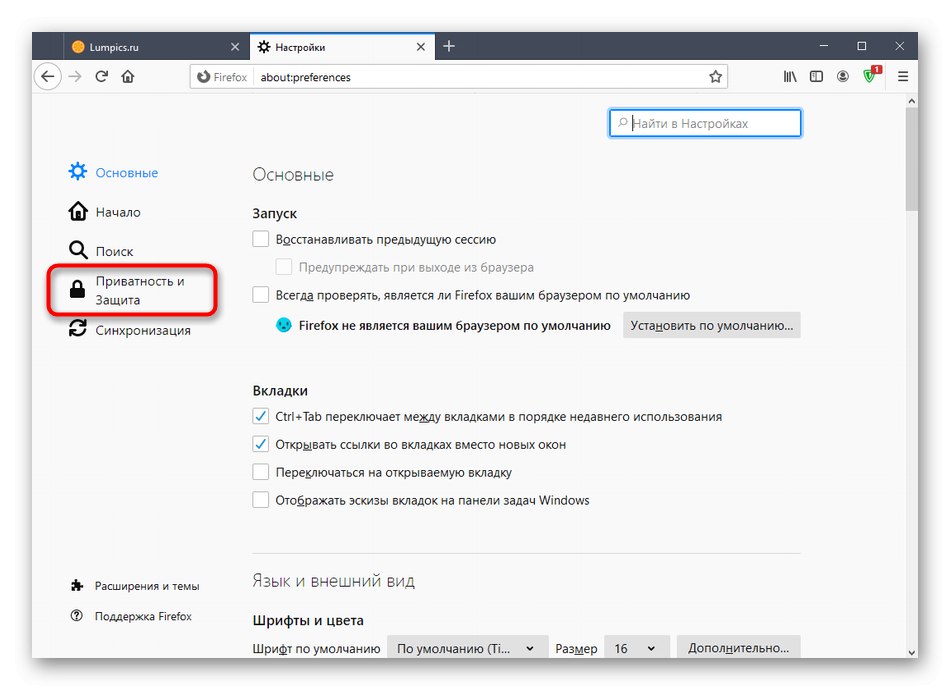
Task: Click the Шрифты и цвета heading
Action: [308, 620]
